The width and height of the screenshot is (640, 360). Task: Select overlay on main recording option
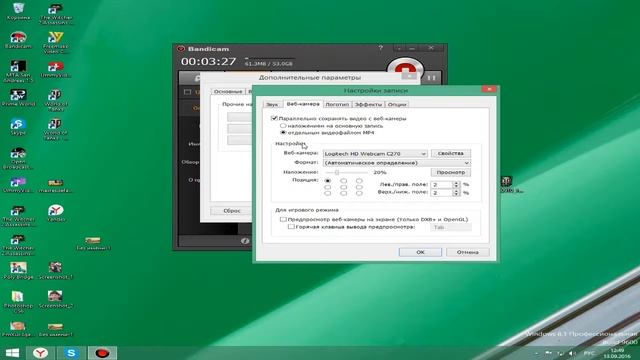pyautogui.click(x=283, y=126)
